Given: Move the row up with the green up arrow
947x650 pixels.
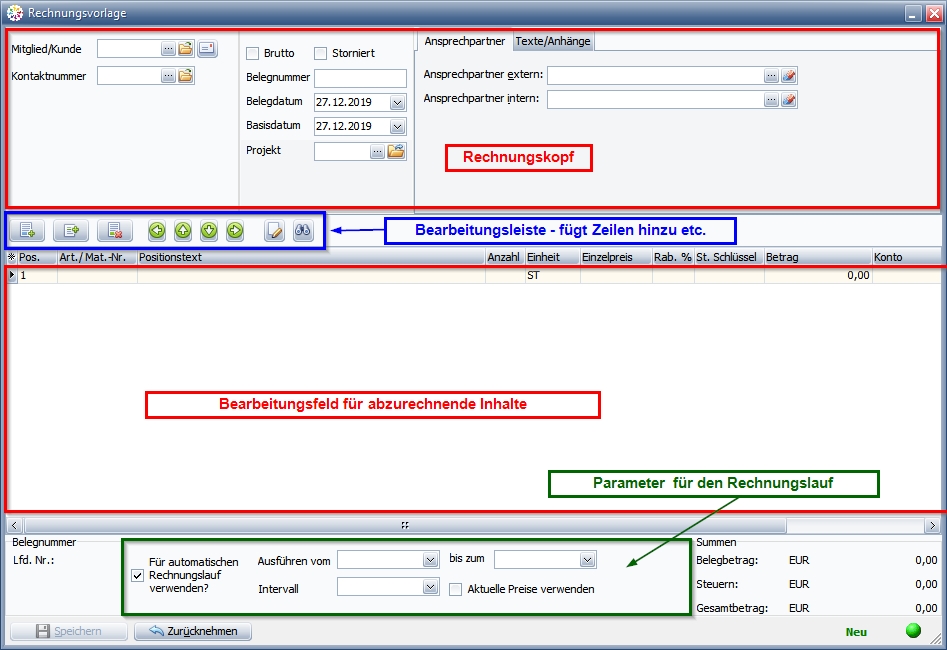Looking at the screenshot, I should pyautogui.click(x=183, y=230).
